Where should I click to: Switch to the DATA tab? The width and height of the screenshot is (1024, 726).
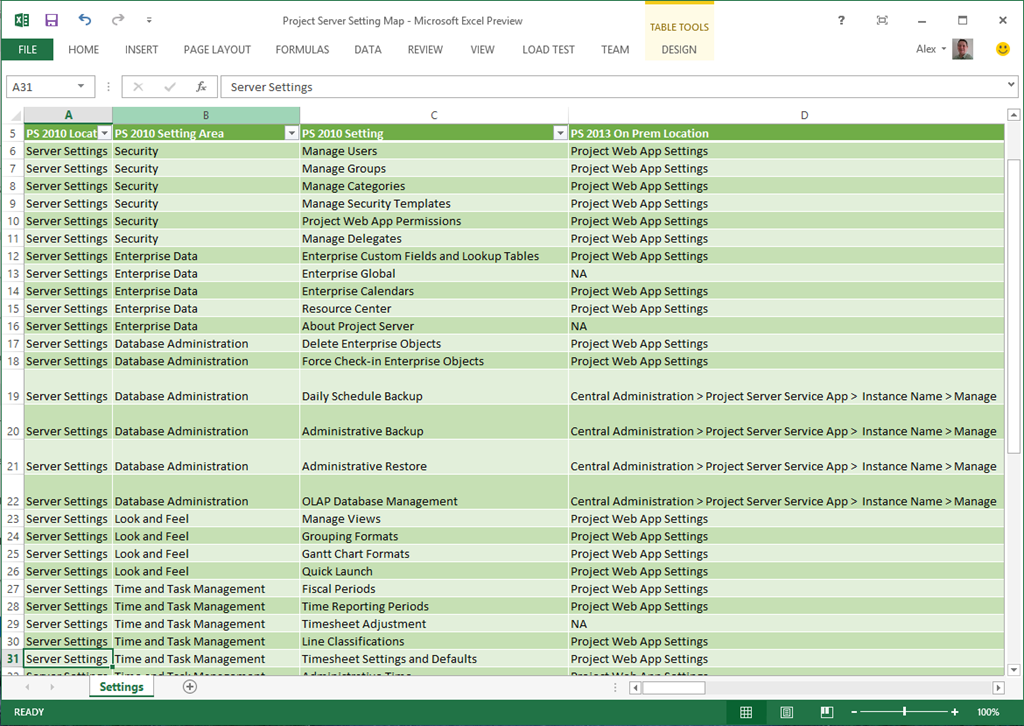coord(368,50)
